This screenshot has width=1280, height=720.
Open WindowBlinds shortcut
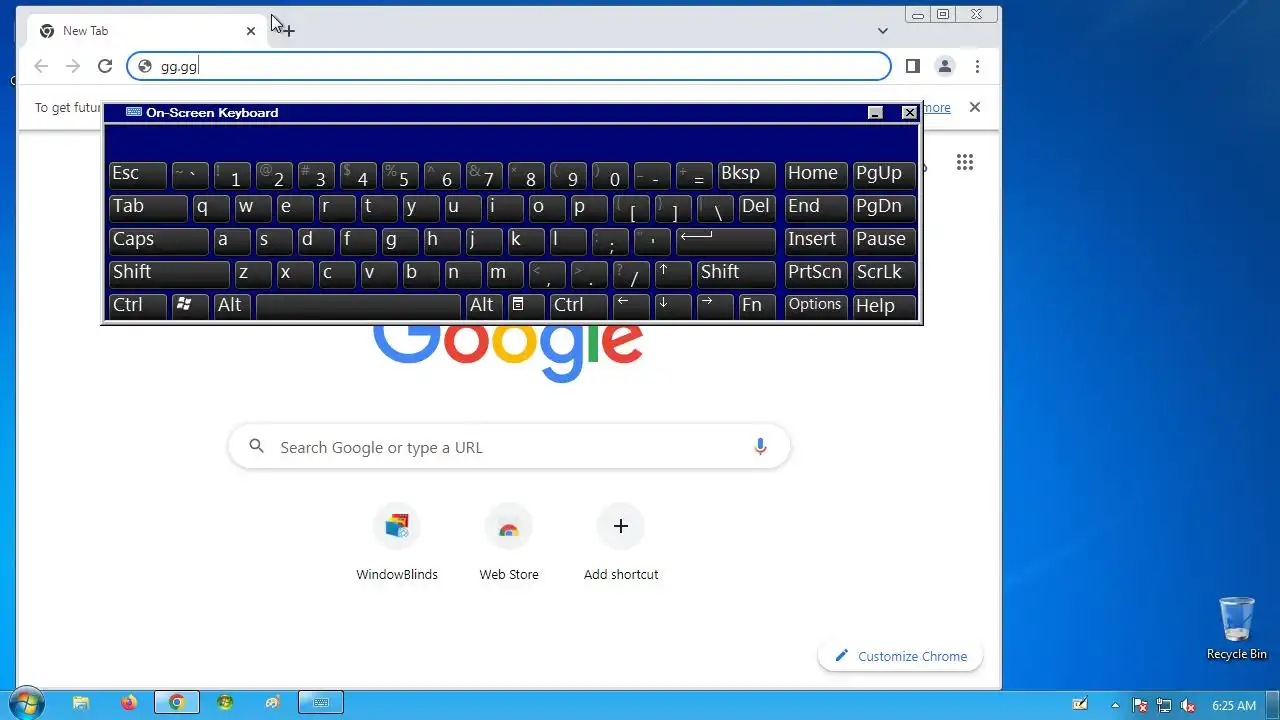tap(397, 543)
